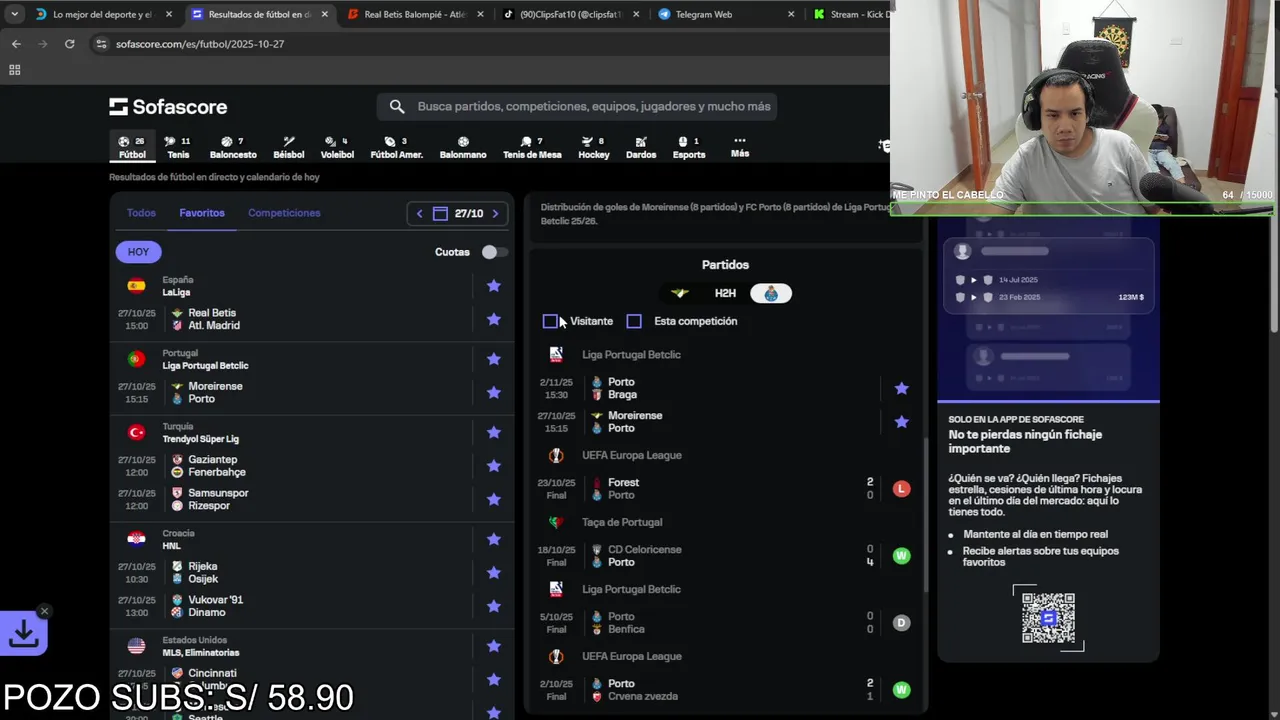Unfavorite the LaLiga league star
The height and width of the screenshot is (720, 1280).
pyautogui.click(x=493, y=286)
